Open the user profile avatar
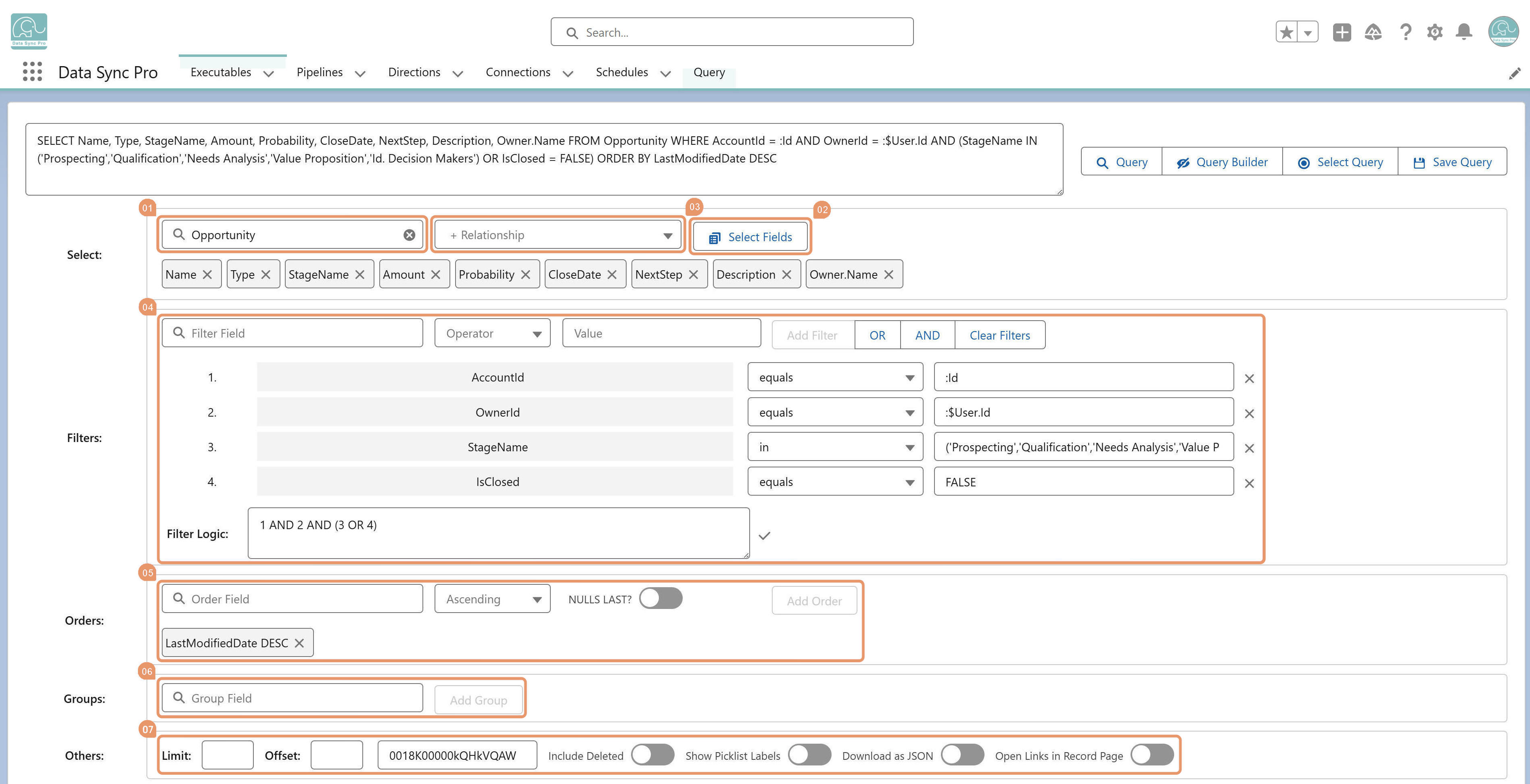 (1503, 31)
